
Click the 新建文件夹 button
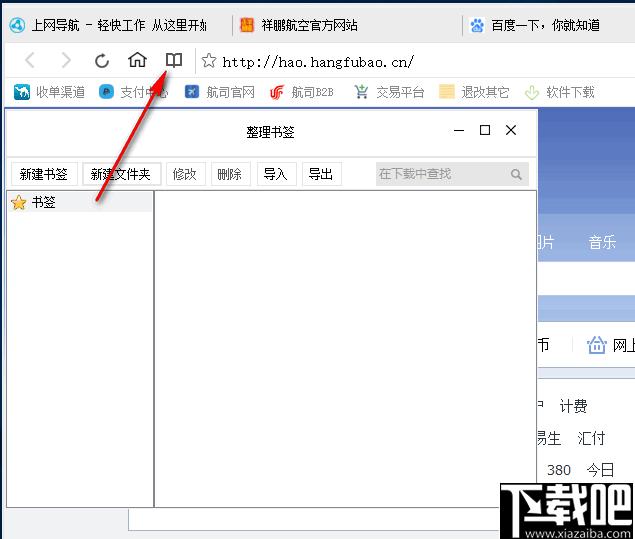click(x=121, y=174)
